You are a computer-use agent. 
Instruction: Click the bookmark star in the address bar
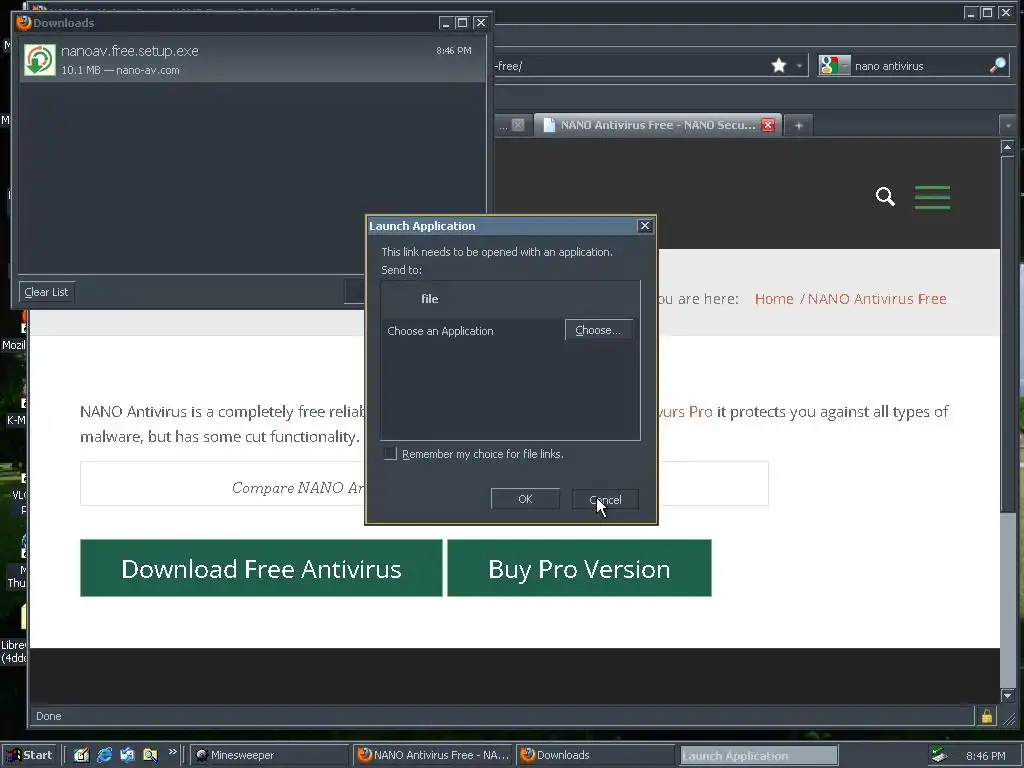point(778,65)
